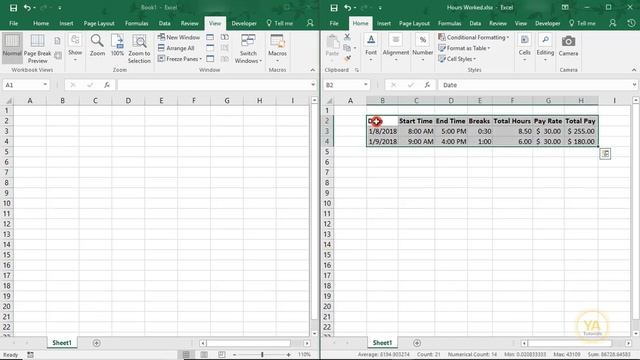640x360 pixels.
Task: Click Undo in Book1 quick access toolbar
Action: [27, 7]
